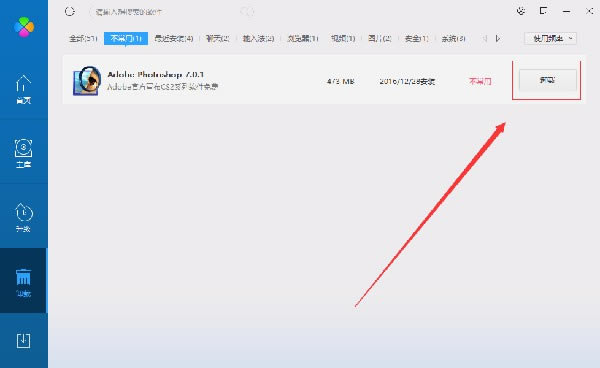Image resolution: width=600 pixels, height=368 pixels.
Task: Open the Input Method 输入法(2) tab
Action: click(258, 39)
